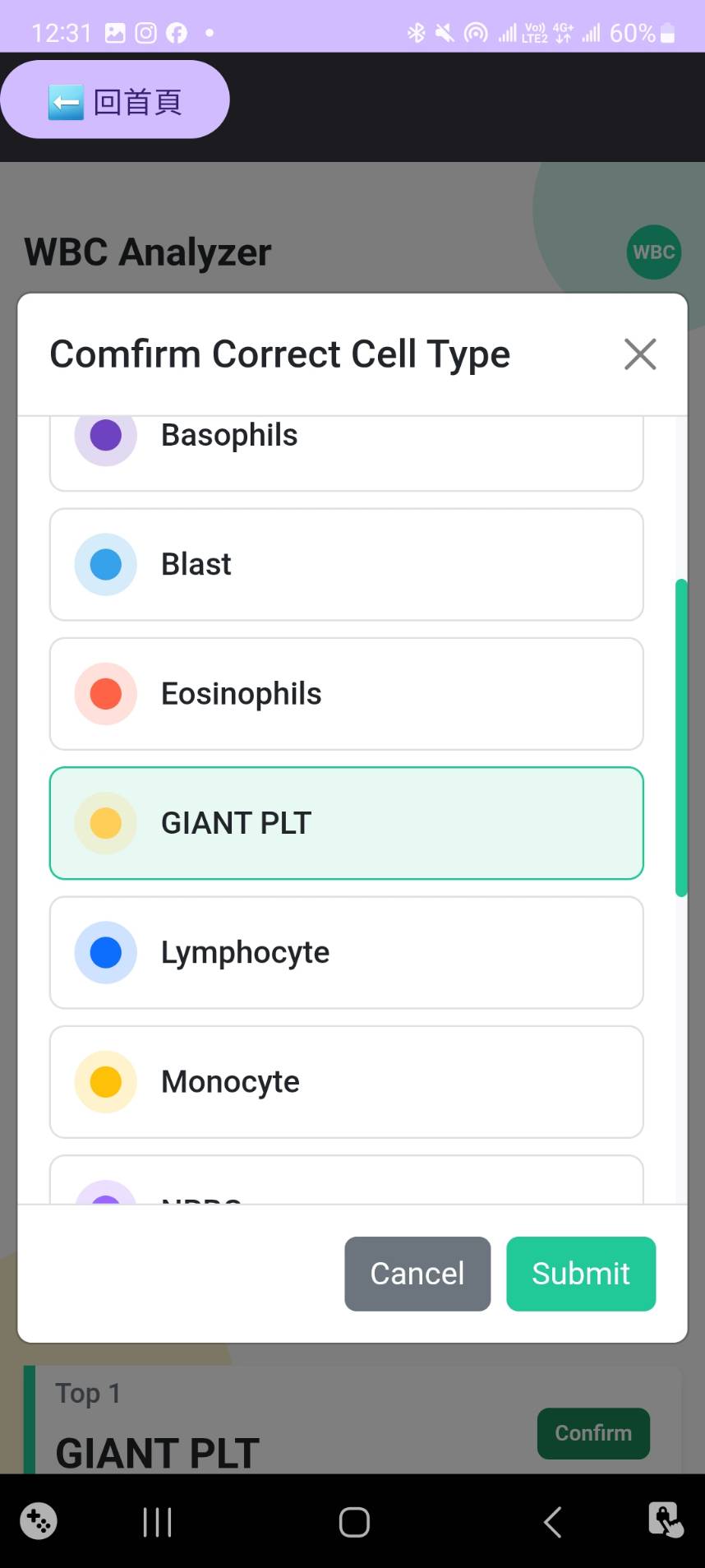This screenshot has height=1568, width=705.
Task: Choose Eosinophils as the cell type
Action: click(x=346, y=694)
